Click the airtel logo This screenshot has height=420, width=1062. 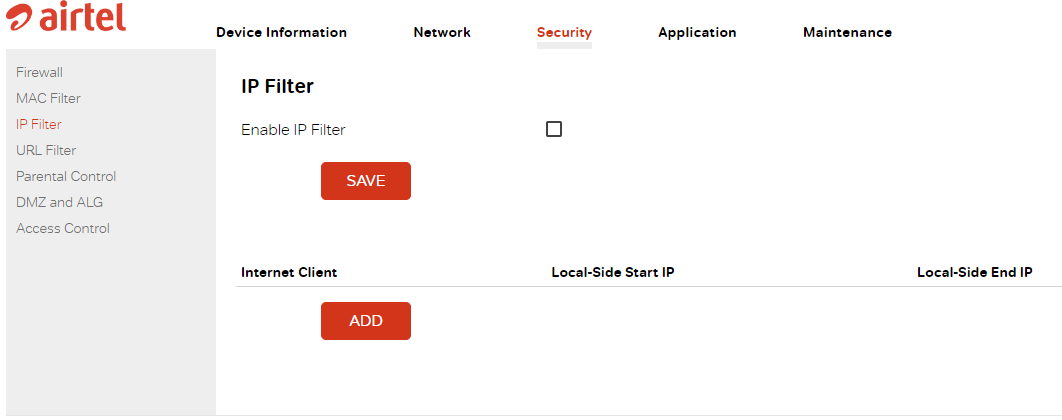(x=66, y=18)
